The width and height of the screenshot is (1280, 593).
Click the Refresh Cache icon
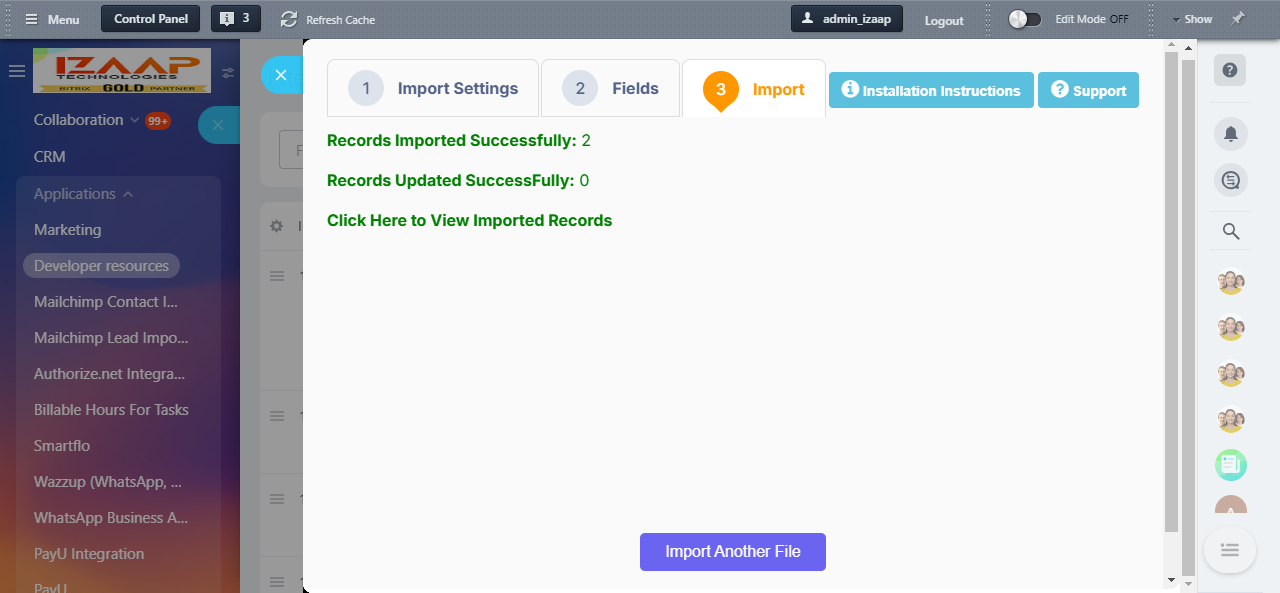pos(289,19)
